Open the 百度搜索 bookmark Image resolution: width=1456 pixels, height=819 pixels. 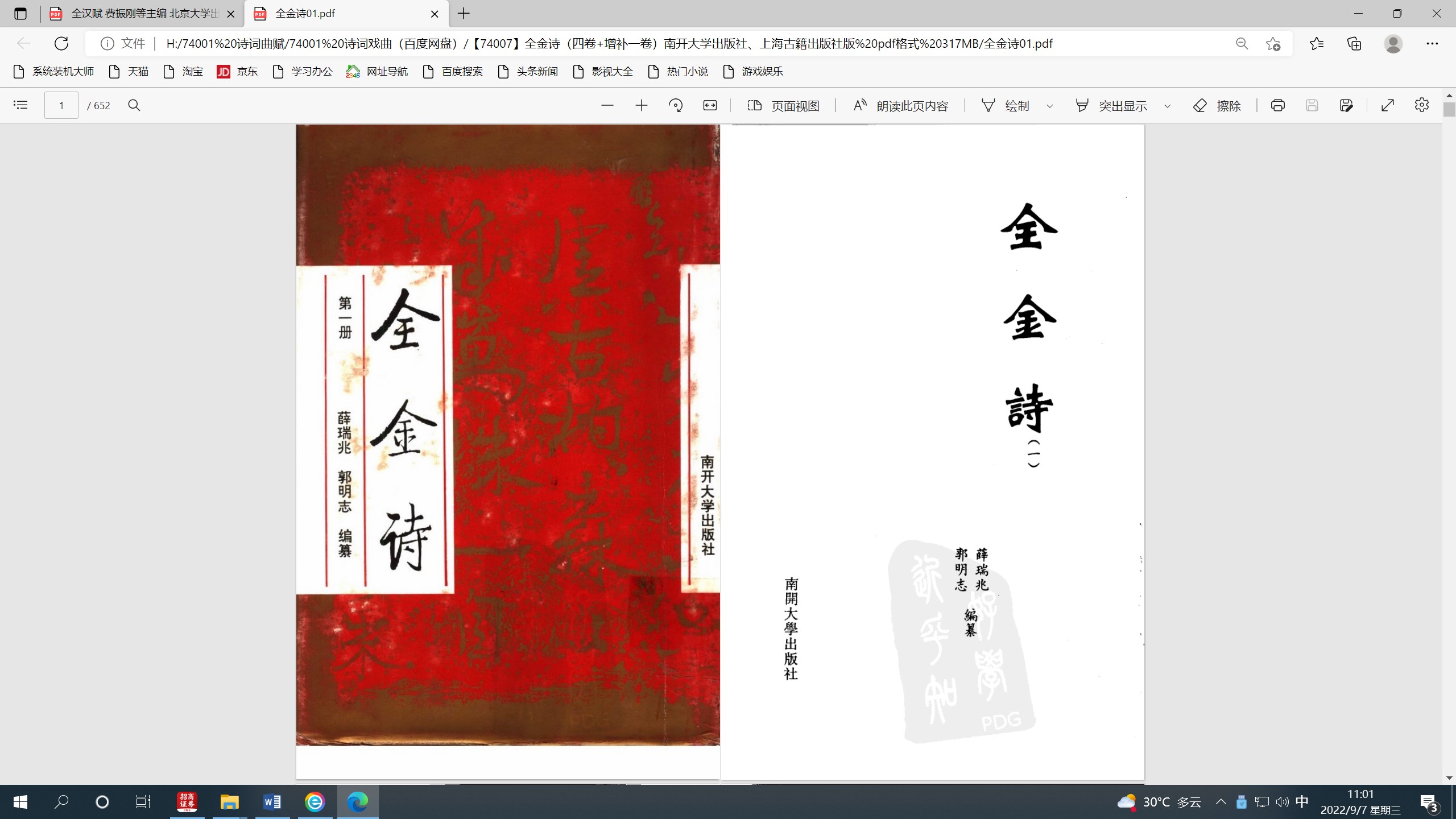click(x=453, y=72)
